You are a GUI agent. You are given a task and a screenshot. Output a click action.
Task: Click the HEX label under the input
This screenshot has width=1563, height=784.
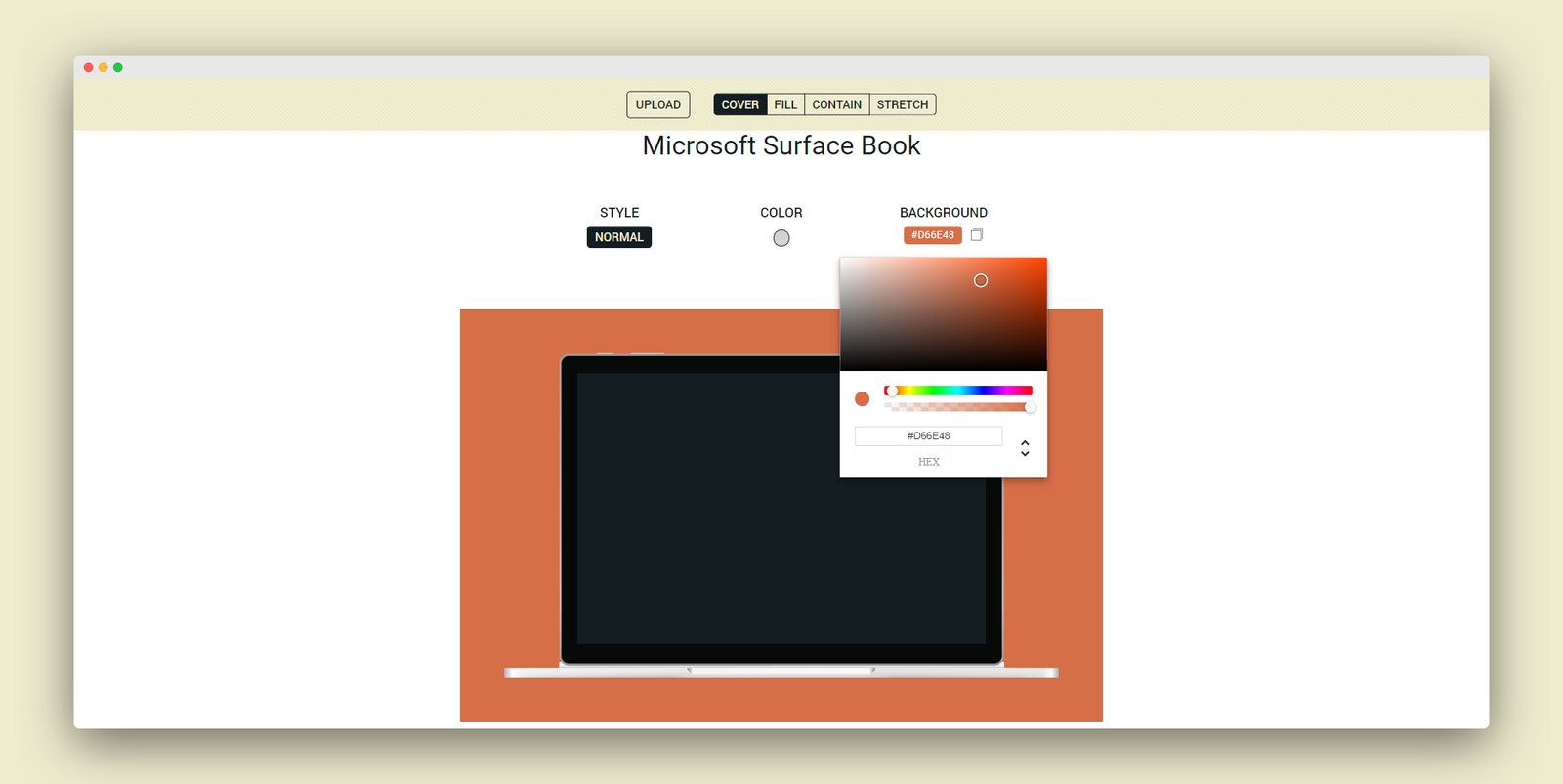tap(929, 462)
